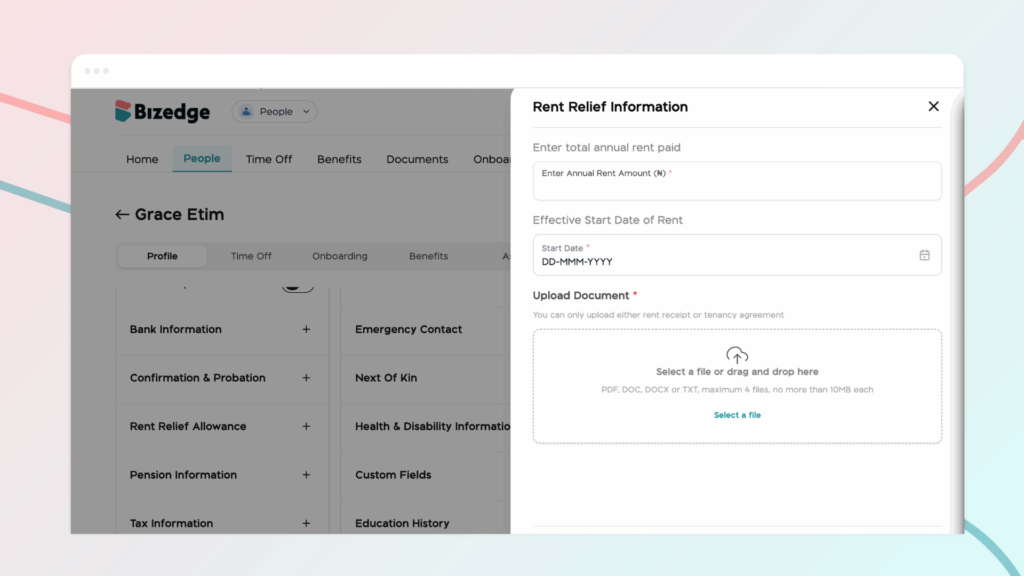Go back using arrow beside Grace Etim

122,215
